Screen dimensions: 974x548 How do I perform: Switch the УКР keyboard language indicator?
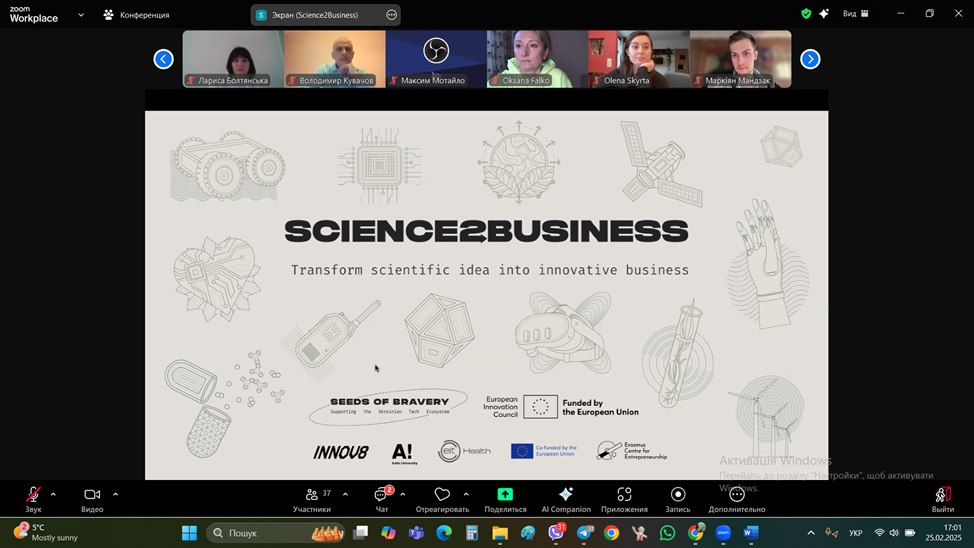[855, 533]
